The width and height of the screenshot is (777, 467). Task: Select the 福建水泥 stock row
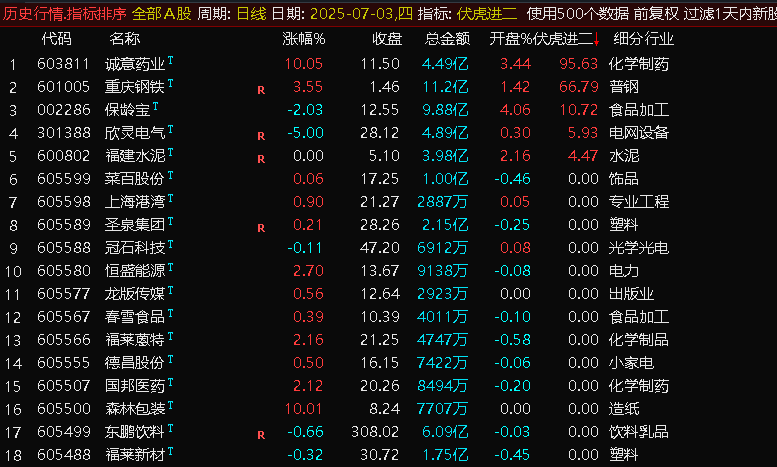[135, 155]
